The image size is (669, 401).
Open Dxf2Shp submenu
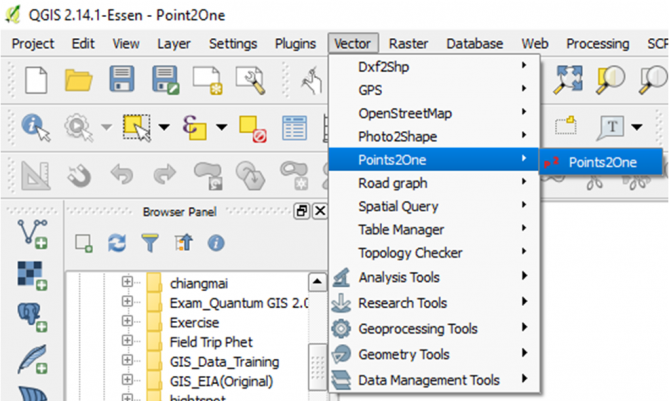(434, 67)
